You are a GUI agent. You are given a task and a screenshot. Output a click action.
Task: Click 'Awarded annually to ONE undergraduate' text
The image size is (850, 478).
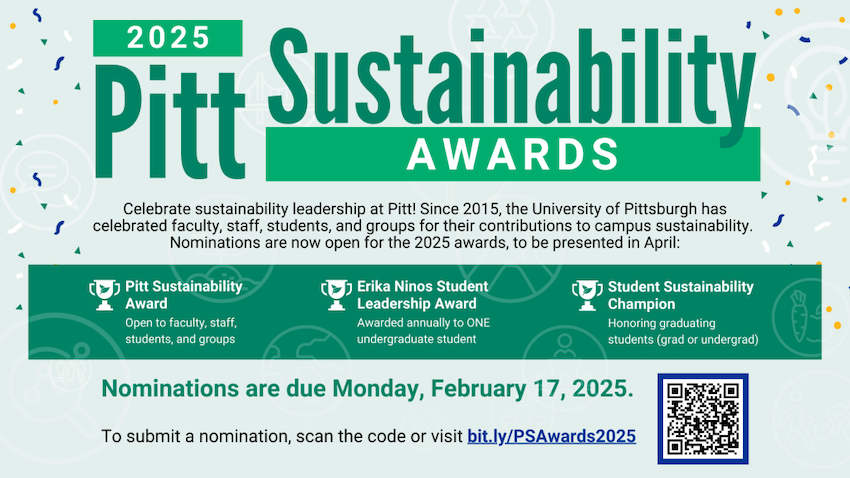pyautogui.click(x=416, y=331)
